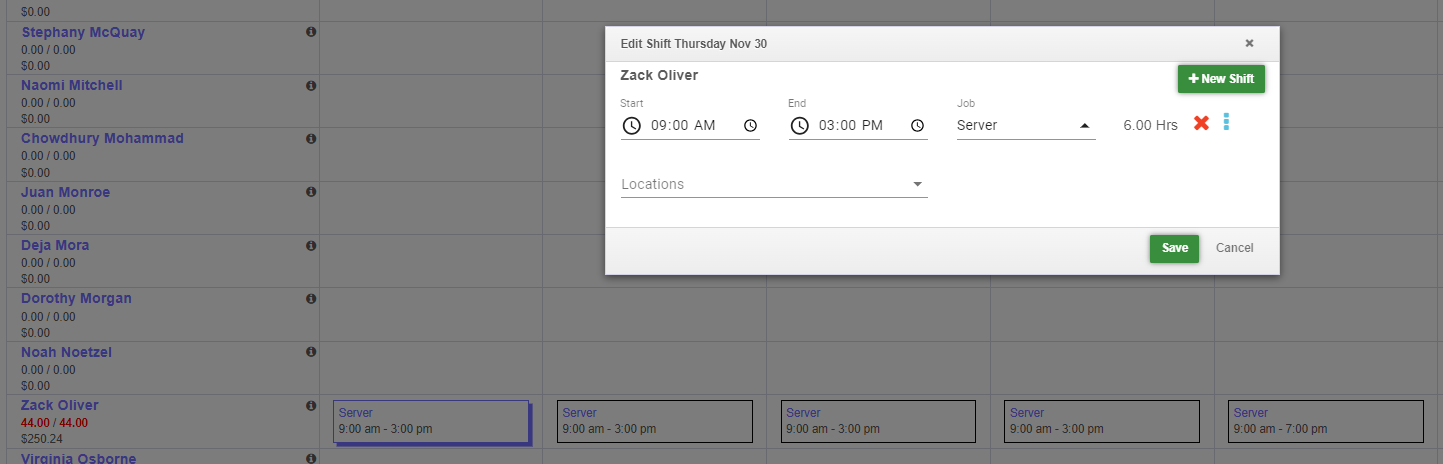Show info icon for Zack Oliver
Image resolution: width=1443 pixels, height=464 pixels.
(x=311, y=406)
